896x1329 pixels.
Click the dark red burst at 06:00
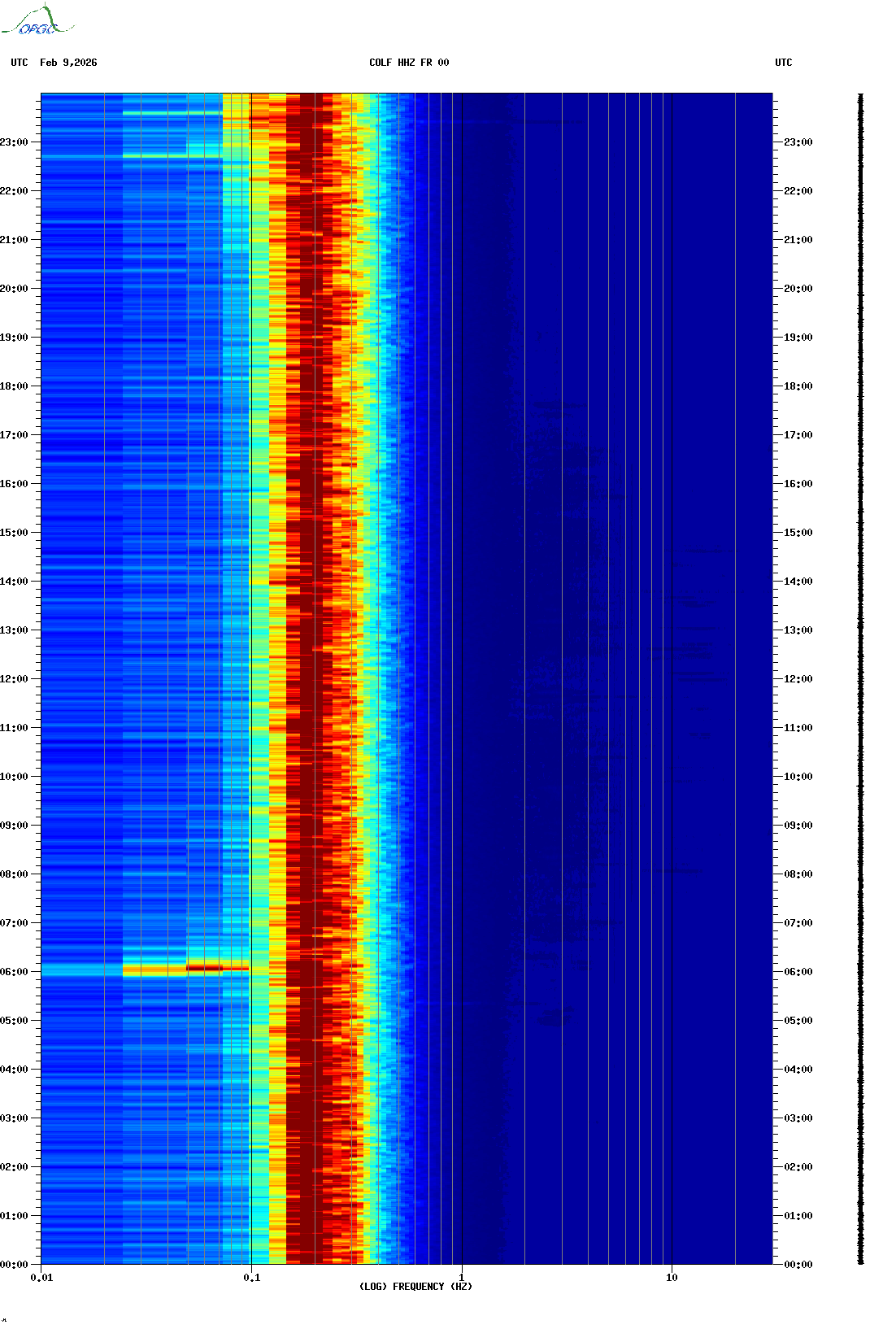[205, 968]
